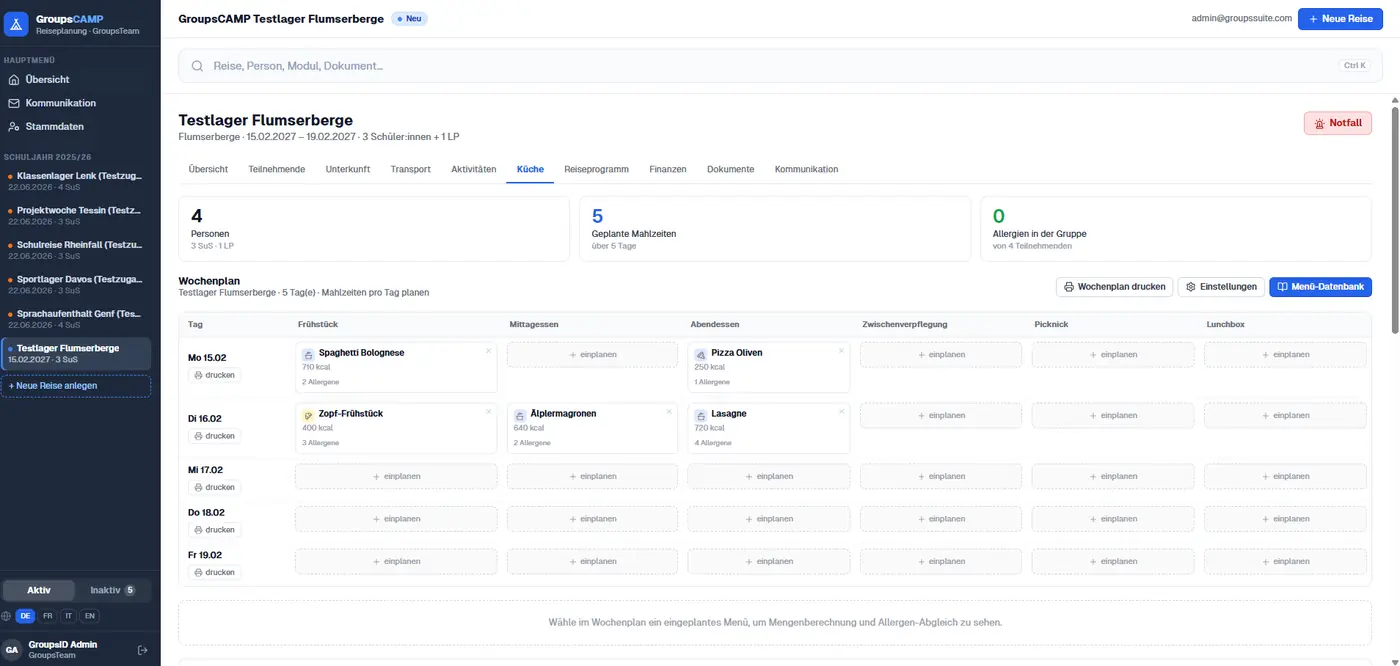Open Kommunikation in the sidebar main menu
1400x666 pixels.
point(61,103)
